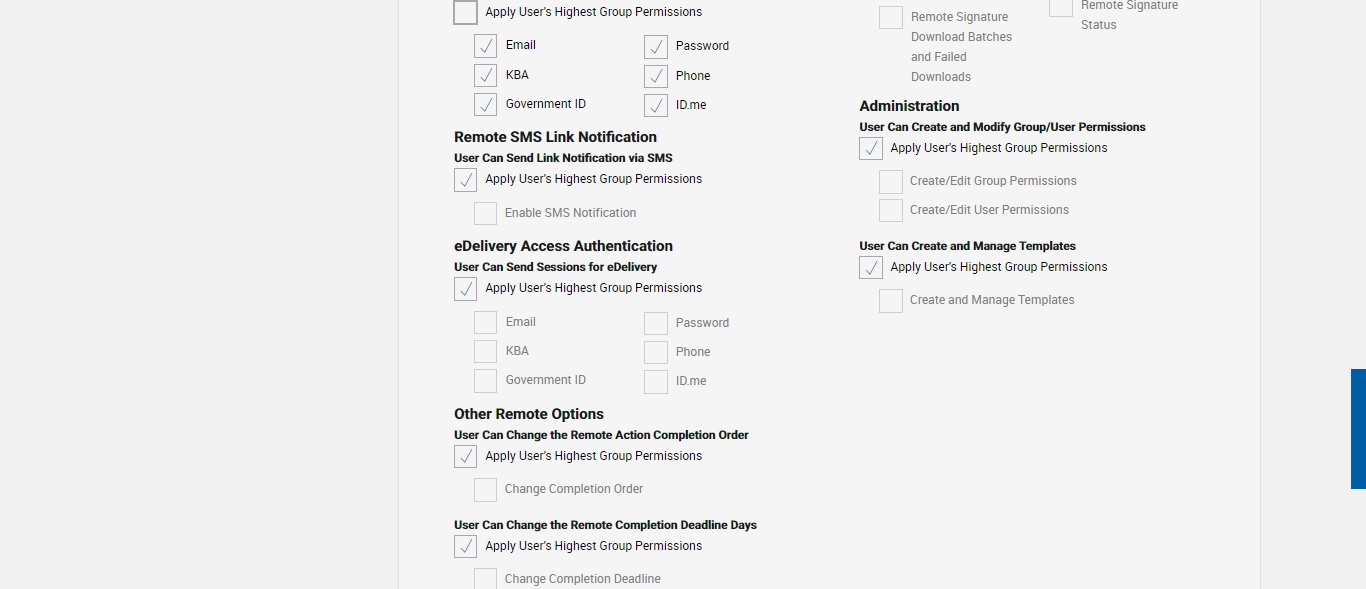Screen dimensions: 1366x589
Task: Check the unchecked Email box under eDelivery
Action: 486,322
